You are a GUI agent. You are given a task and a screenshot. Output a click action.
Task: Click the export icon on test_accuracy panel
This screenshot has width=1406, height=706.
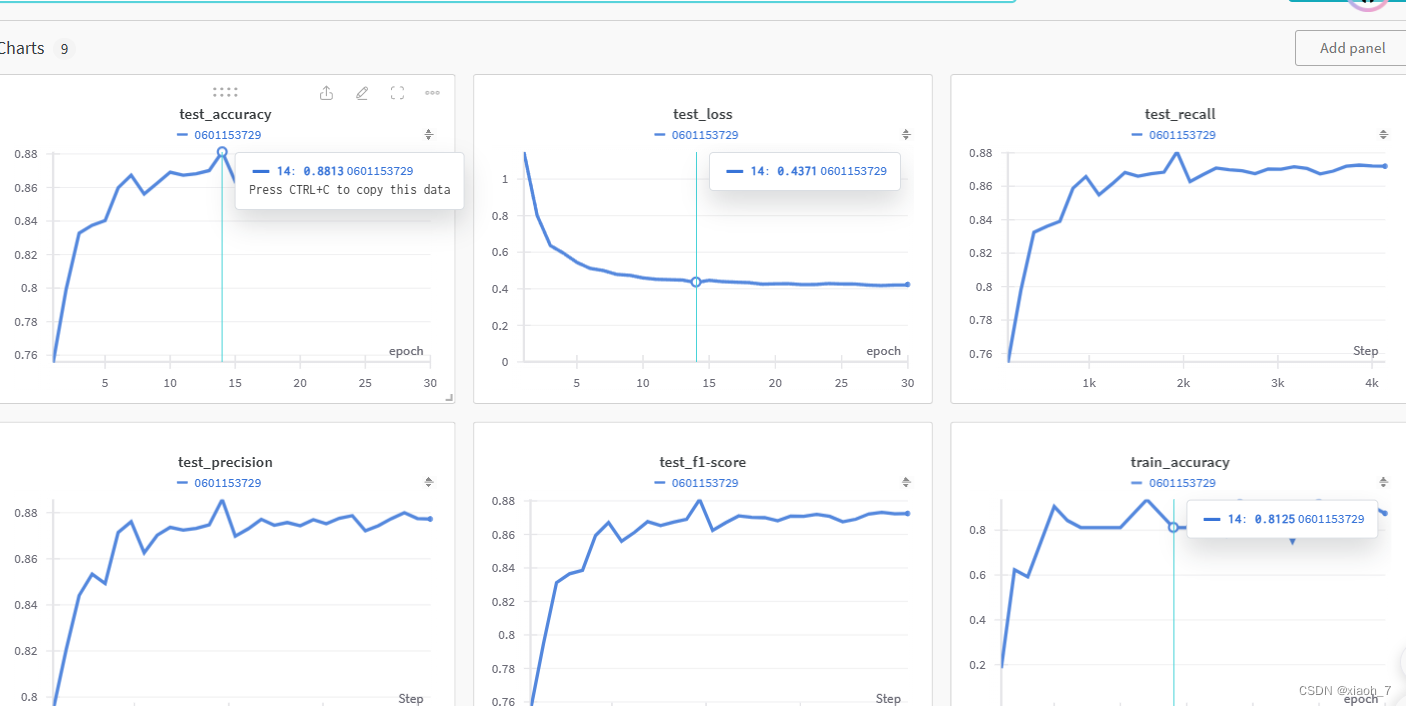[326, 93]
